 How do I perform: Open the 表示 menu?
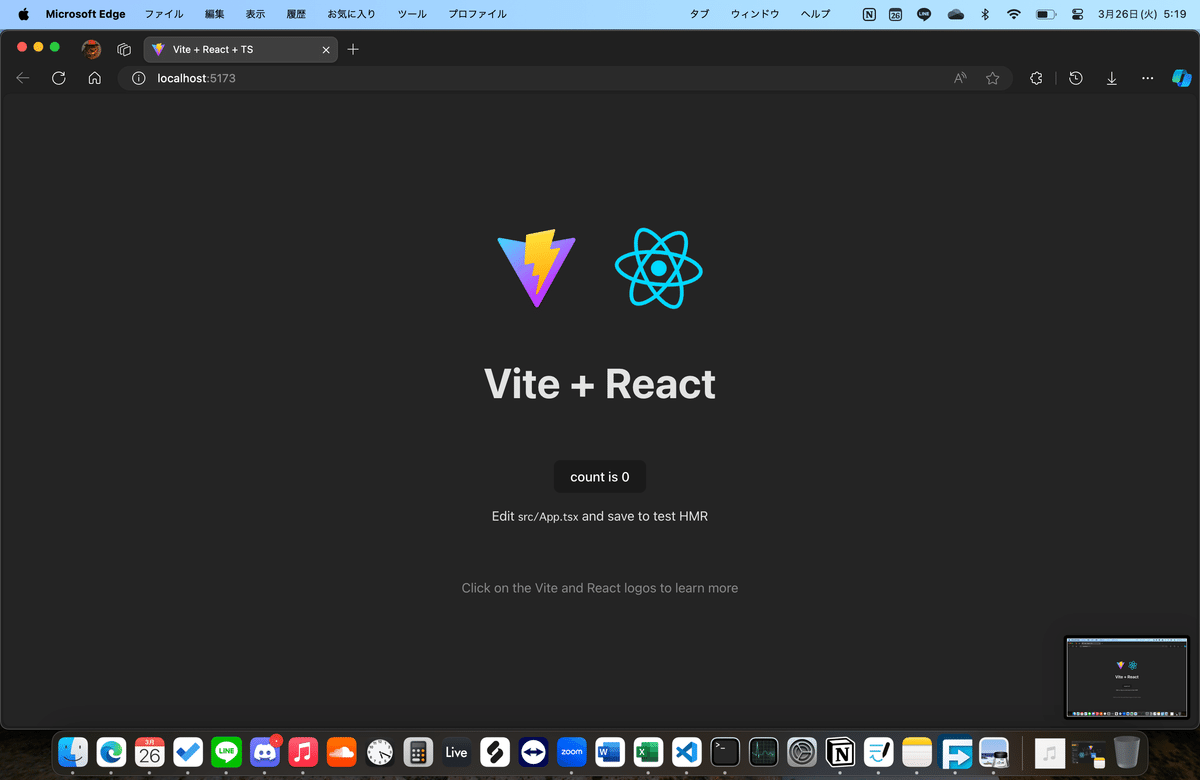click(x=256, y=14)
